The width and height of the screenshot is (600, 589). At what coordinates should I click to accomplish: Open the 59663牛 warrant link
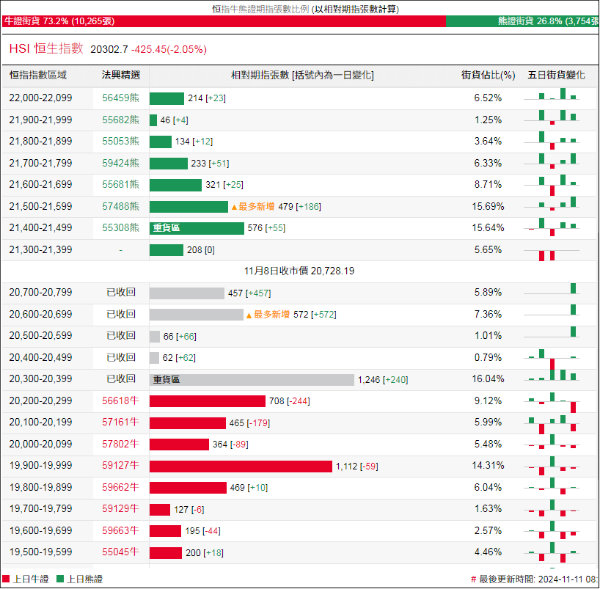point(120,530)
